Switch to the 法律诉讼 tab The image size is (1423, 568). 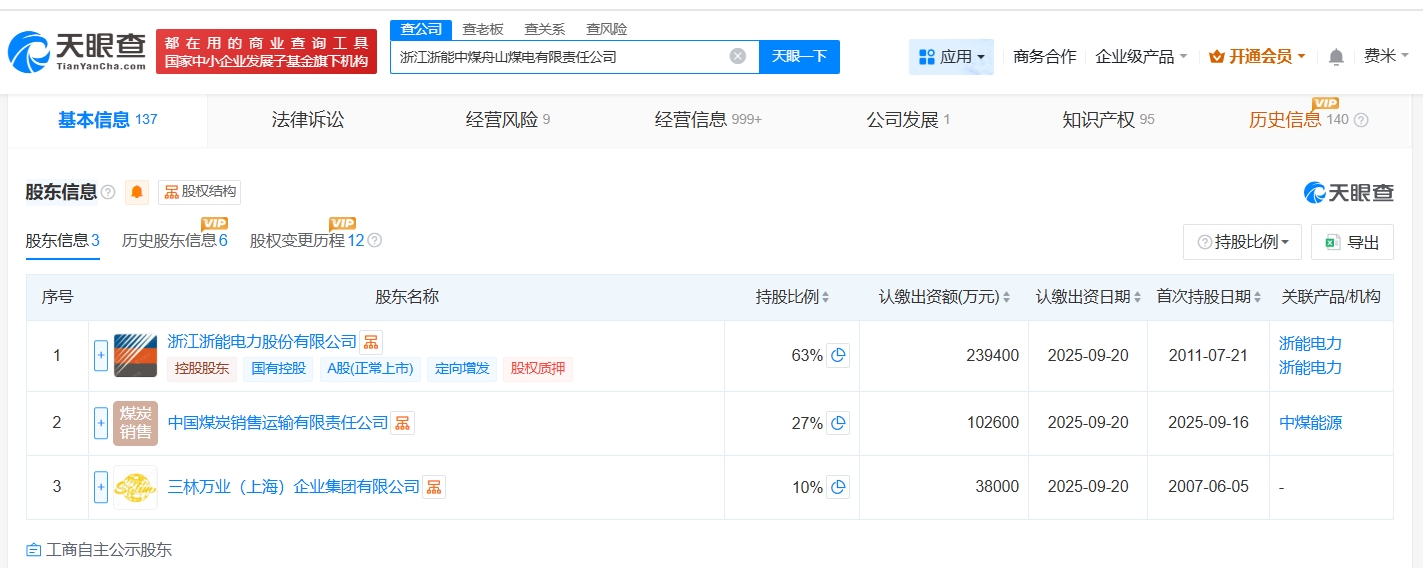(x=308, y=120)
